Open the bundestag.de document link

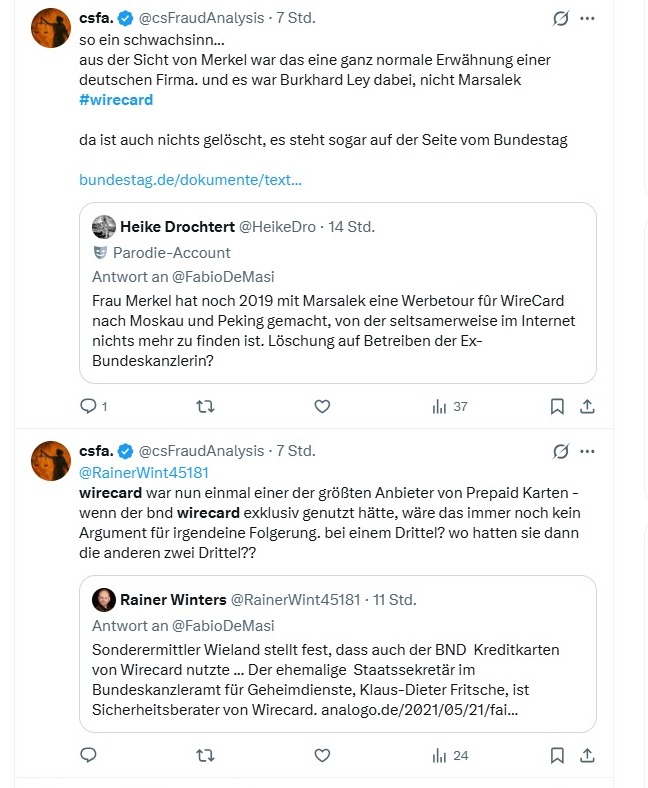point(190,180)
